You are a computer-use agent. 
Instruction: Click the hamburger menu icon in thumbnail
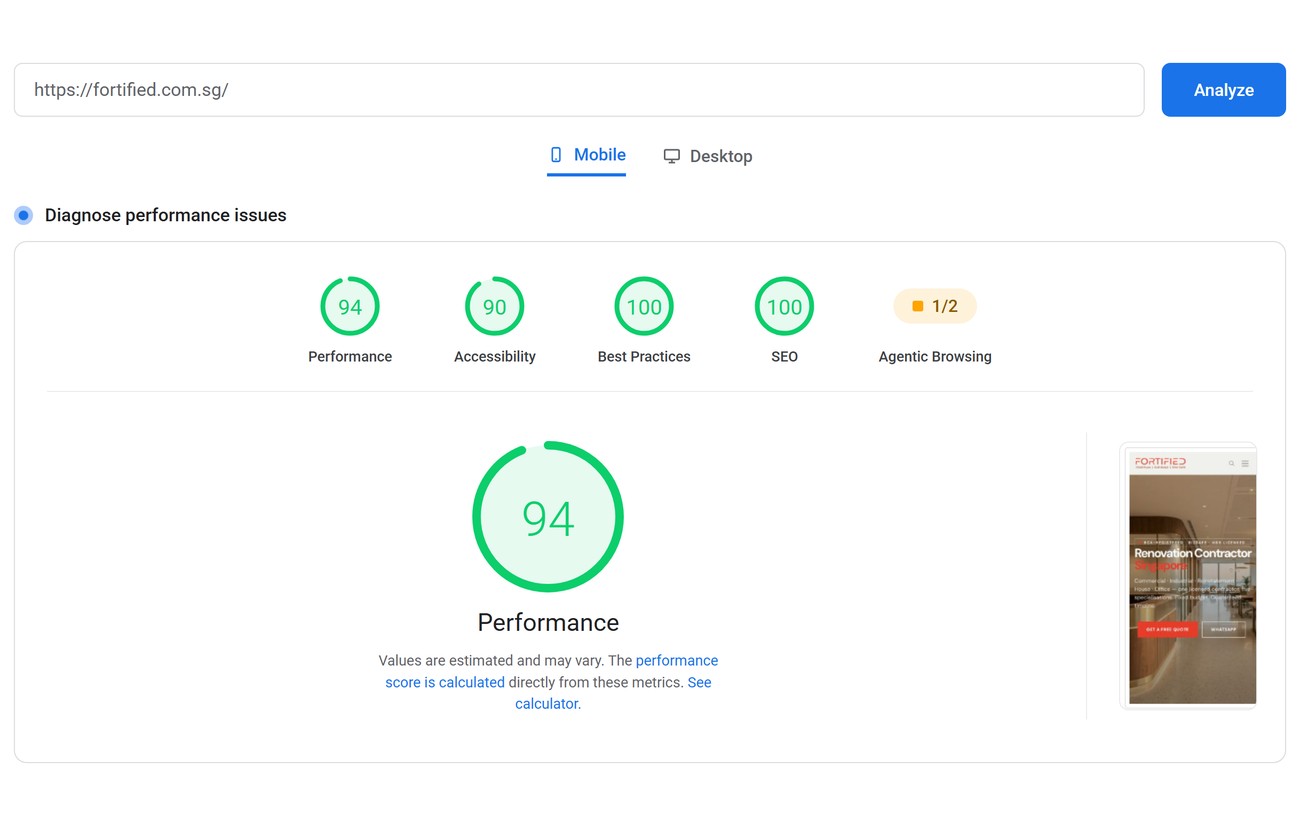(1245, 463)
